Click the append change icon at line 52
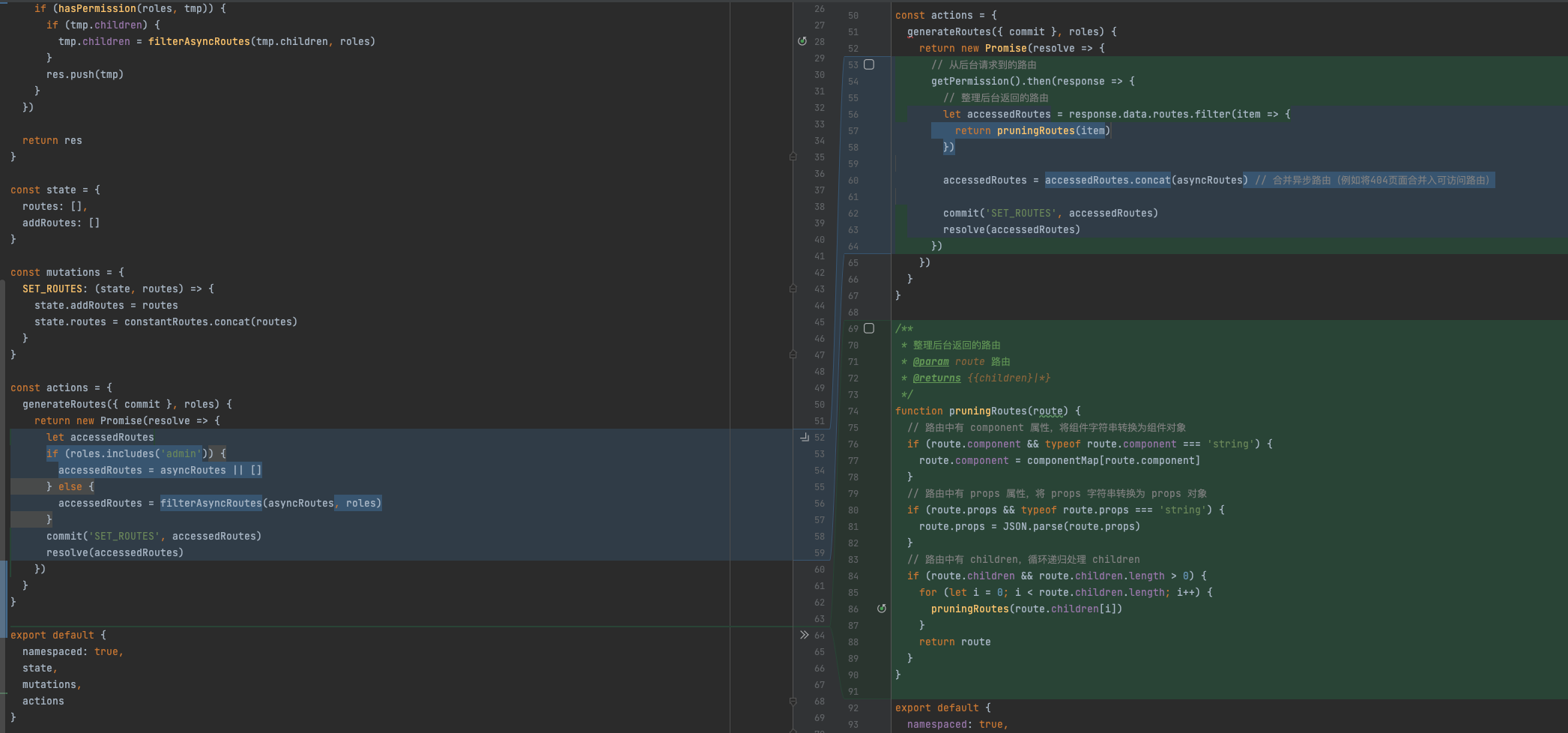Image resolution: width=1568 pixels, height=733 pixels. click(x=804, y=437)
